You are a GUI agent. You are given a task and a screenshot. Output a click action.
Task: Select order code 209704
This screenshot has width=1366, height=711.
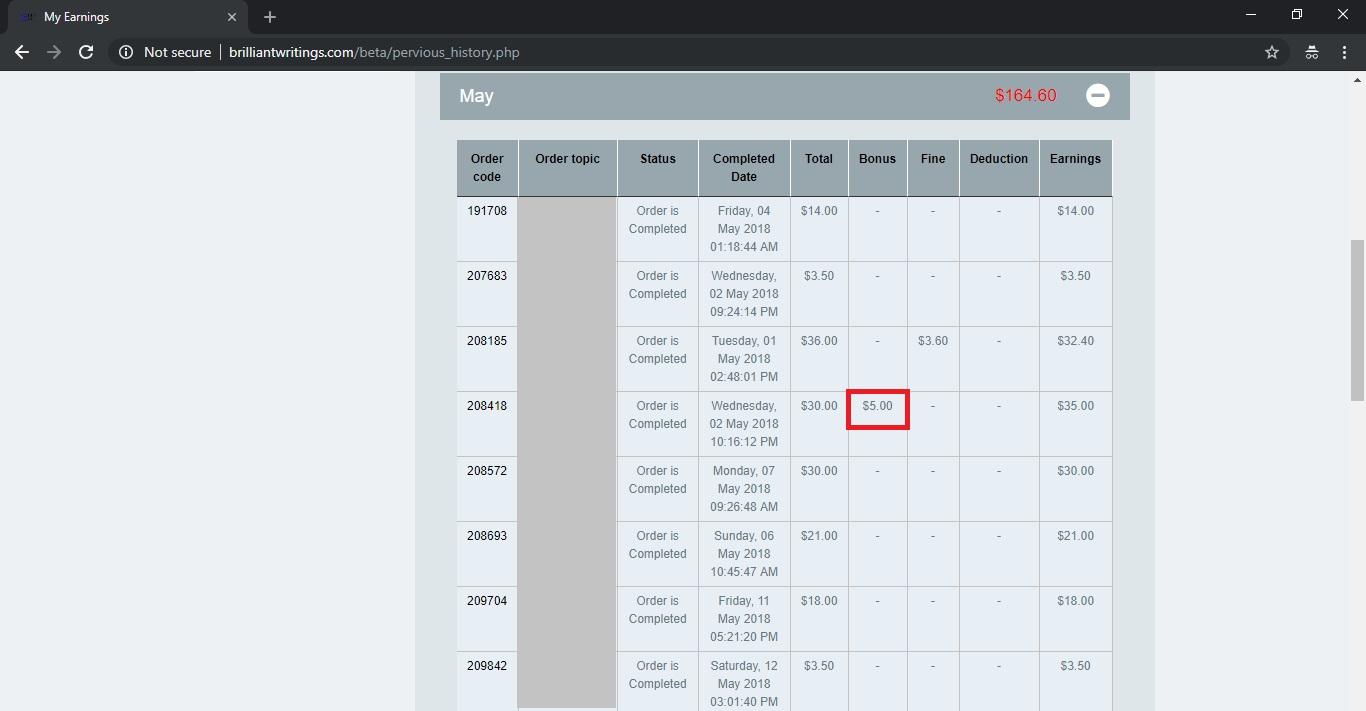click(x=487, y=601)
